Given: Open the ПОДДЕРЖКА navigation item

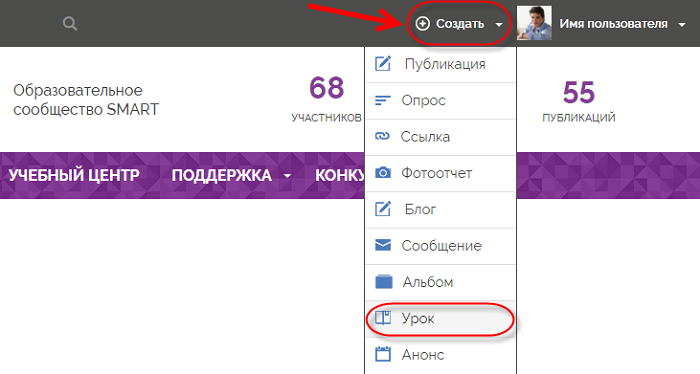Looking at the screenshot, I should pyautogui.click(x=221, y=175).
